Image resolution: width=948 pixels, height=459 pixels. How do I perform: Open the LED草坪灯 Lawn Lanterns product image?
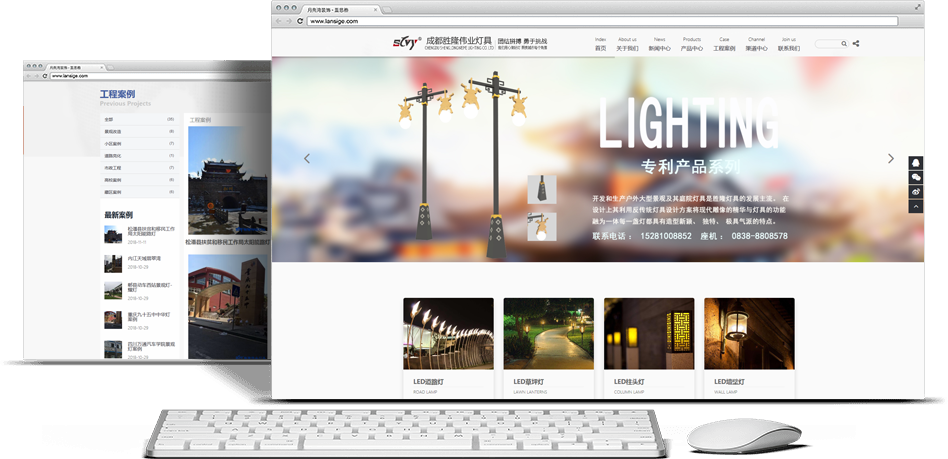coord(548,333)
